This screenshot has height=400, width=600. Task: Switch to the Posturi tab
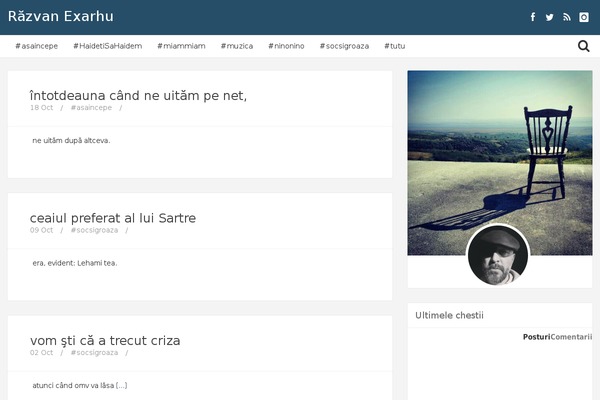point(536,337)
